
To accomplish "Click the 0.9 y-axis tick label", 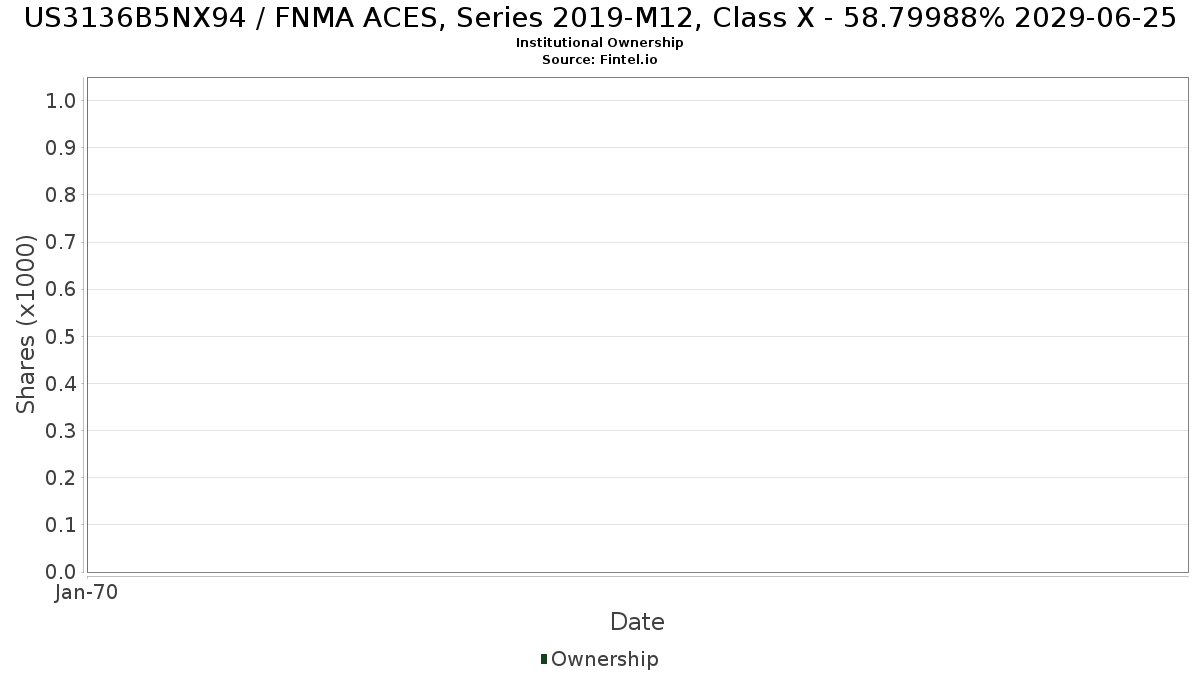I will [61, 147].
